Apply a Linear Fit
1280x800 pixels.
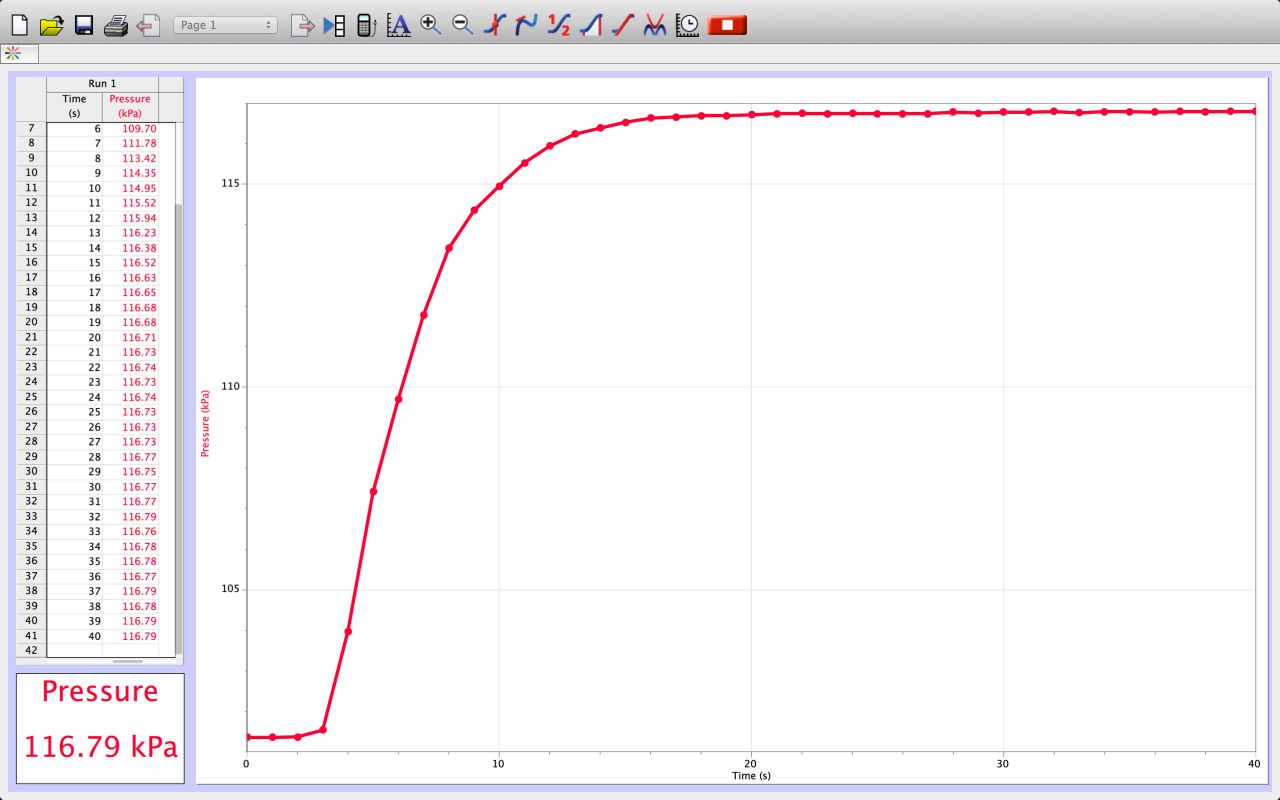(x=623, y=25)
